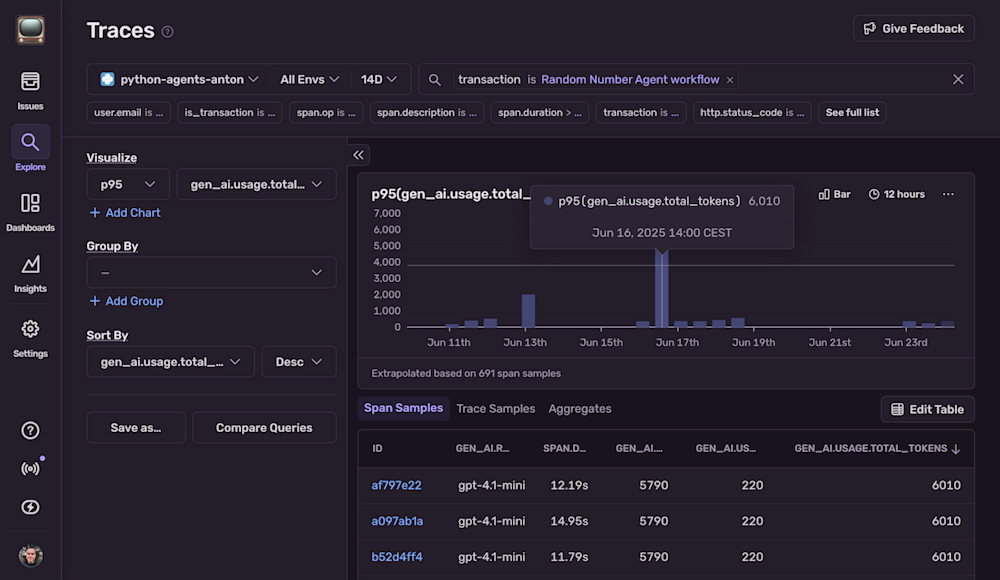Open Settings from the sidebar
Image resolution: width=1000 pixels, height=580 pixels.
30,338
